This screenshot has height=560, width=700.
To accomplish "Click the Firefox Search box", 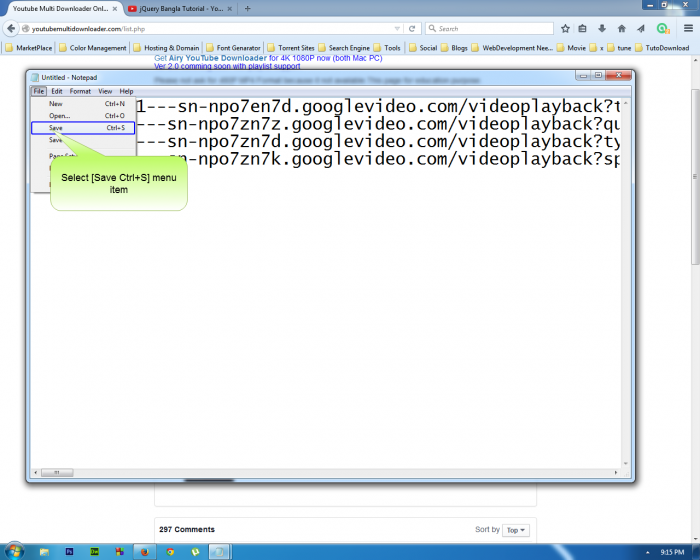I will point(489,29).
